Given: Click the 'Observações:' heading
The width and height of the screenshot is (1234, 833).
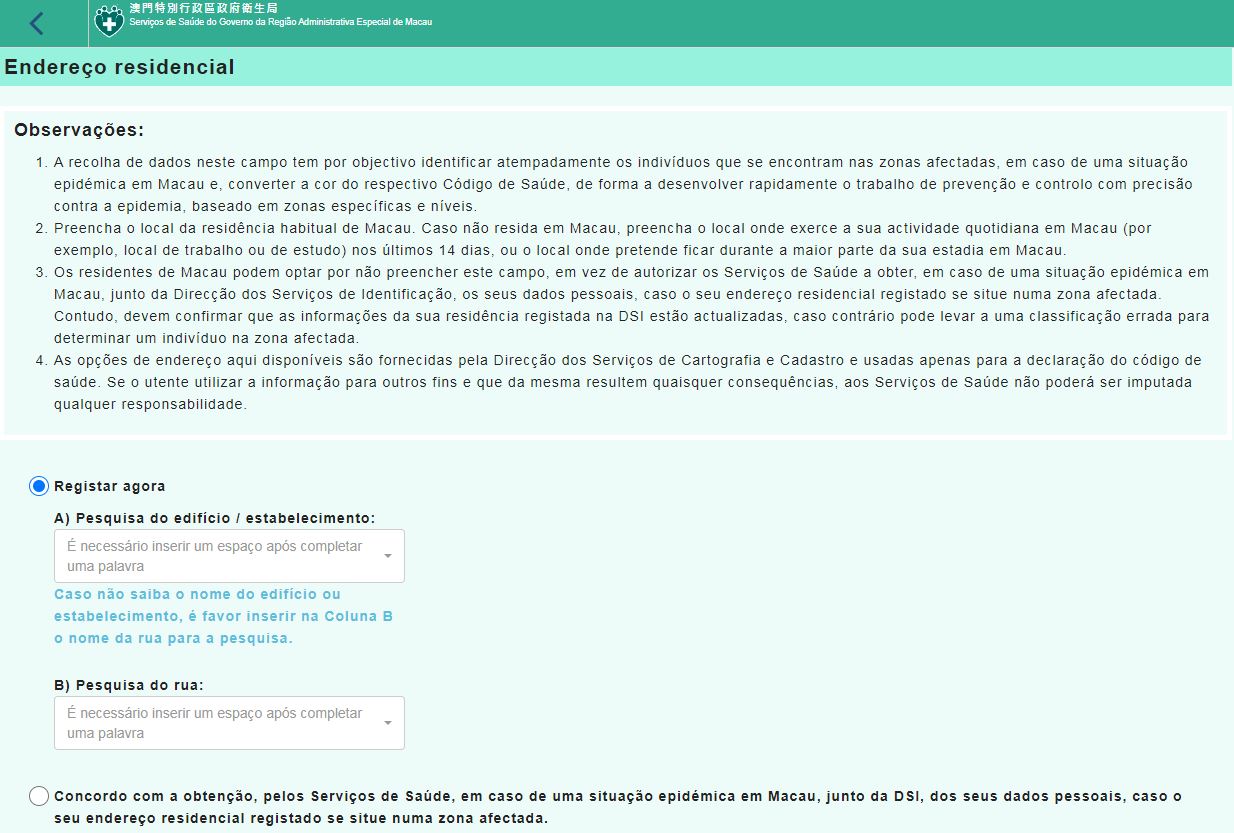Looking at the screenshot, I should 79,130.
